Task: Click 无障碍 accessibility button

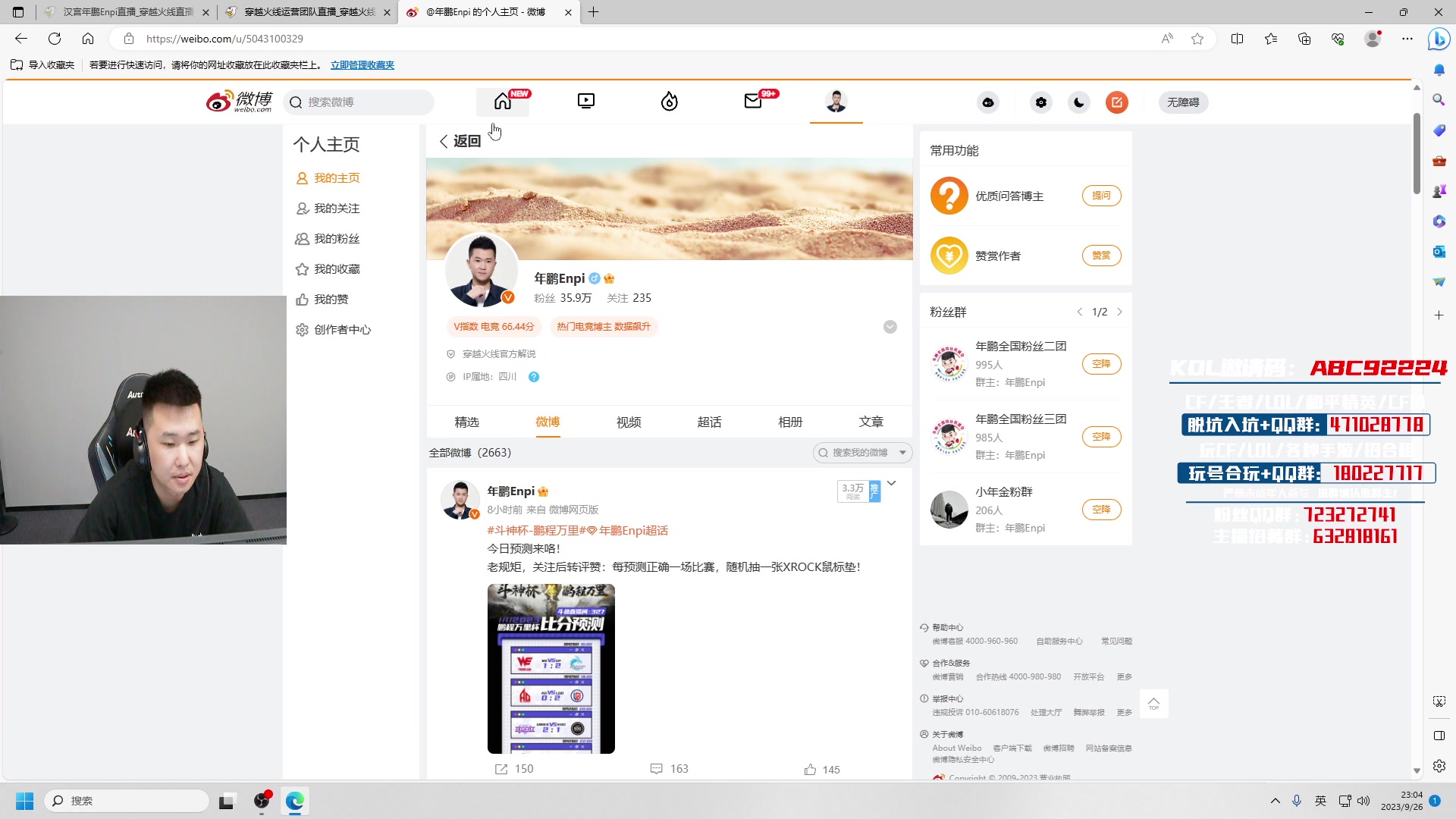Action: point(1183,102)
